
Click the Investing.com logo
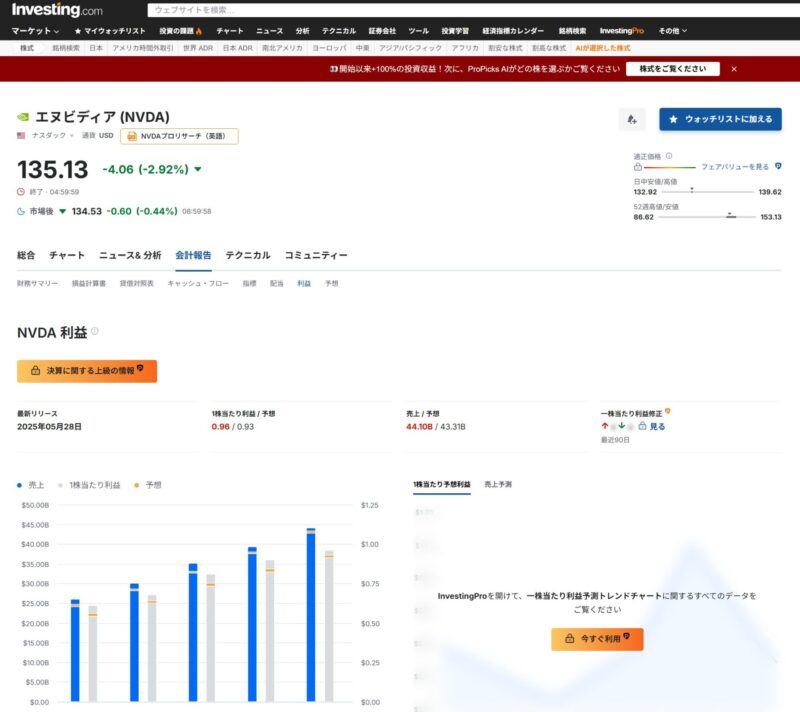(57, 10)
